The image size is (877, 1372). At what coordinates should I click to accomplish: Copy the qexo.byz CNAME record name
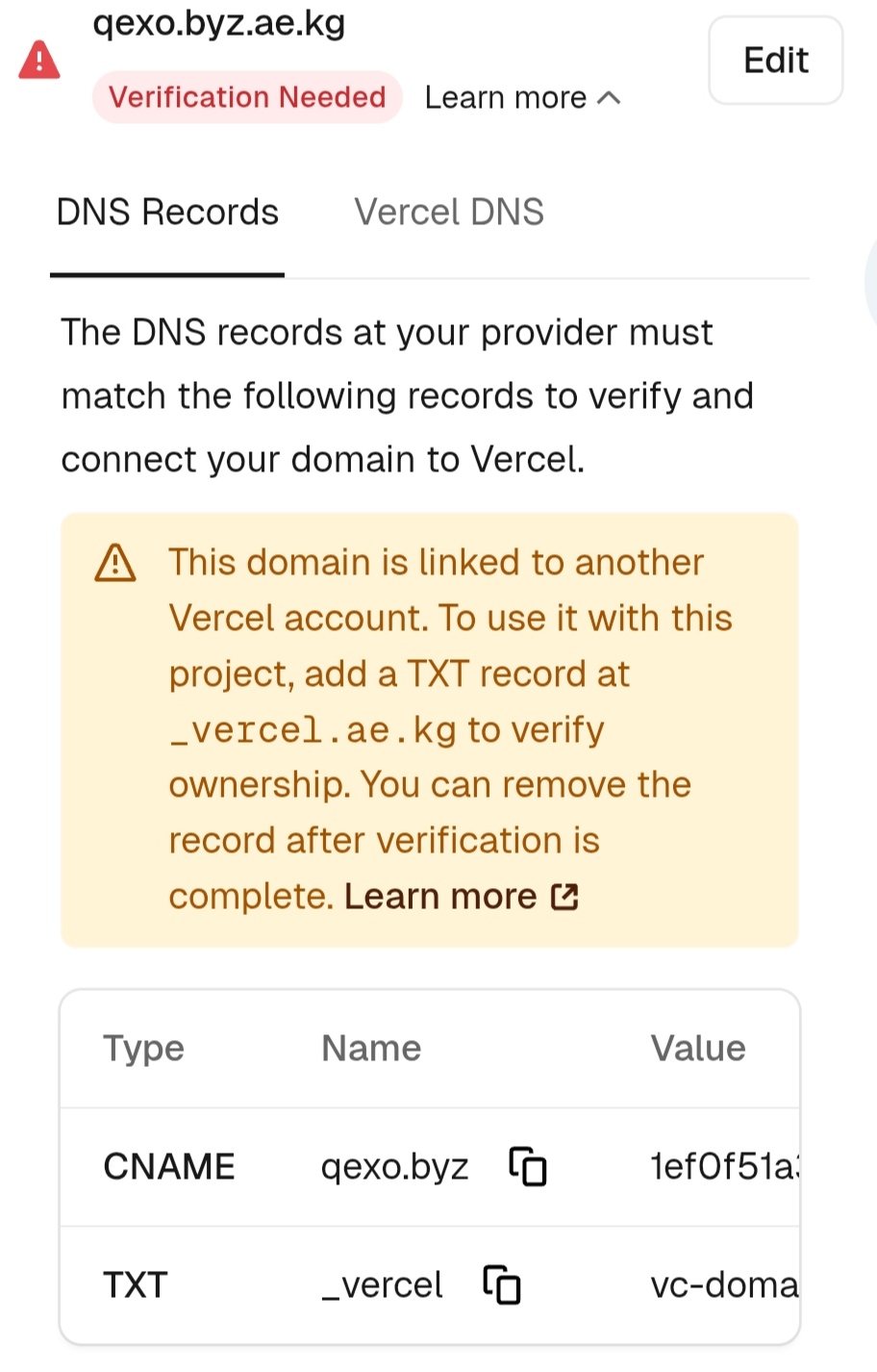click(528, 1167)
